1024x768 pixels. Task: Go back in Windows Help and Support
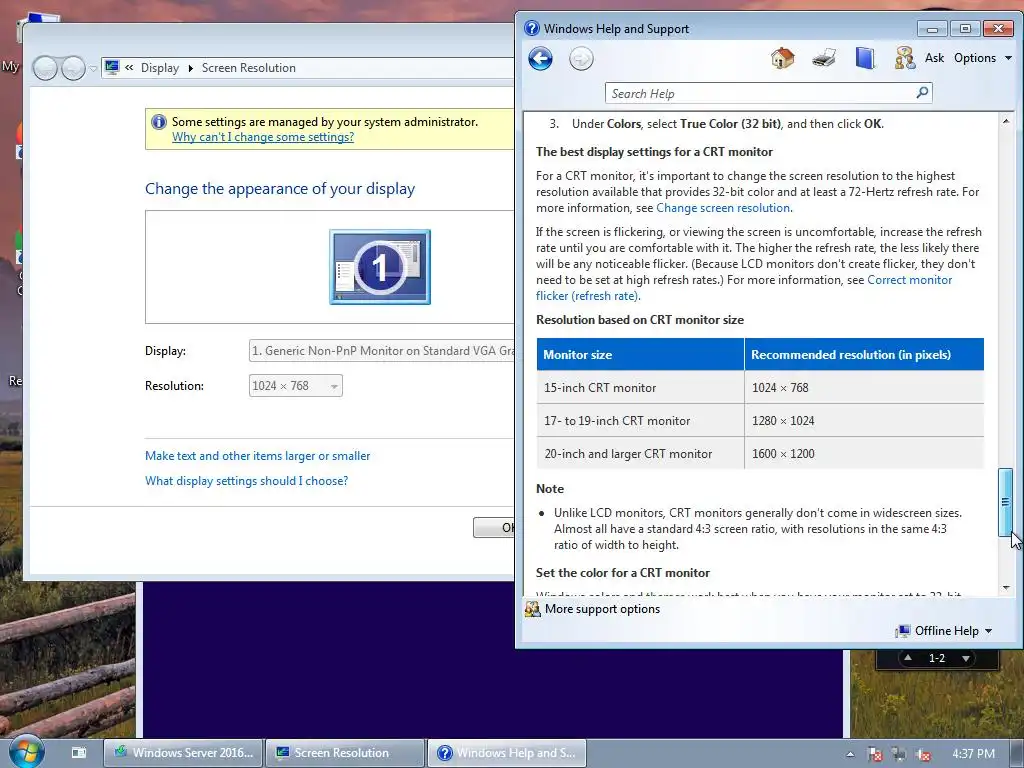(x=540, y=59)
